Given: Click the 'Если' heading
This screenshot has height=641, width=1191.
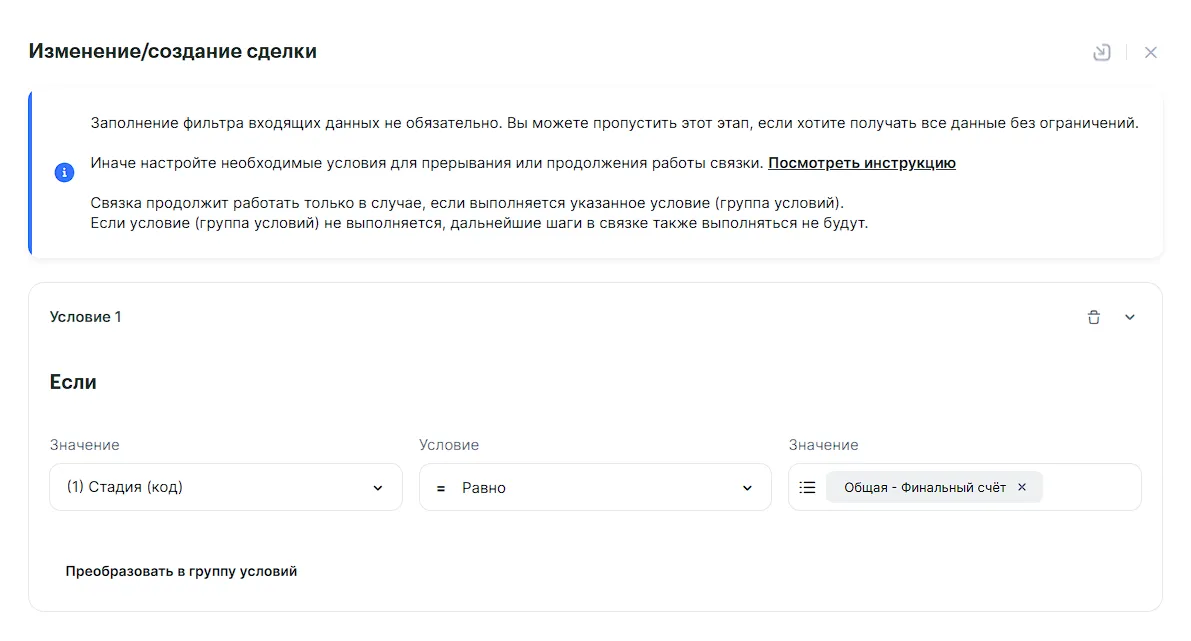Looking at the screenshot, I should point(73,382).
